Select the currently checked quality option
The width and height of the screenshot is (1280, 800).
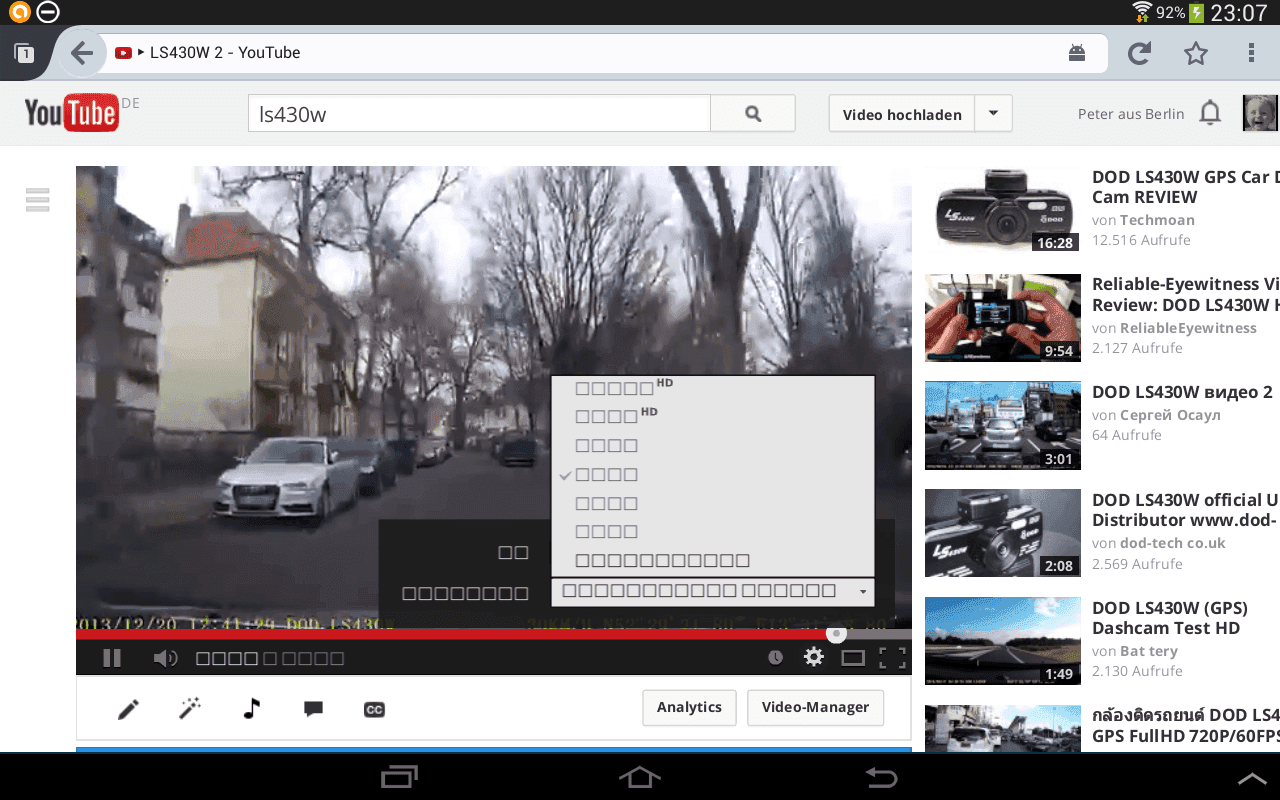713,474
